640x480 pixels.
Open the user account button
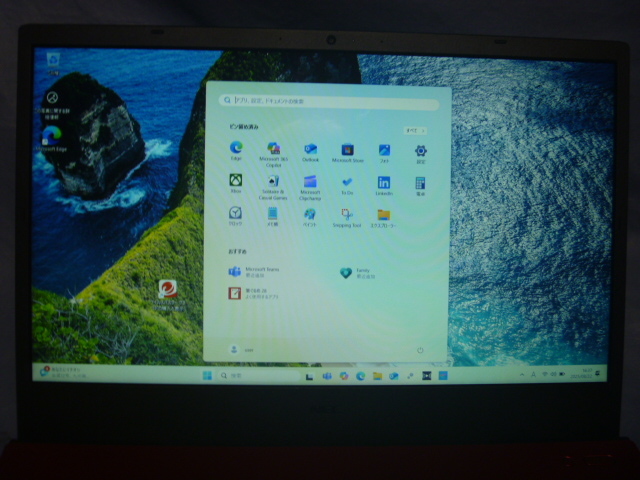pyautogui.click(x=241, y=349)
